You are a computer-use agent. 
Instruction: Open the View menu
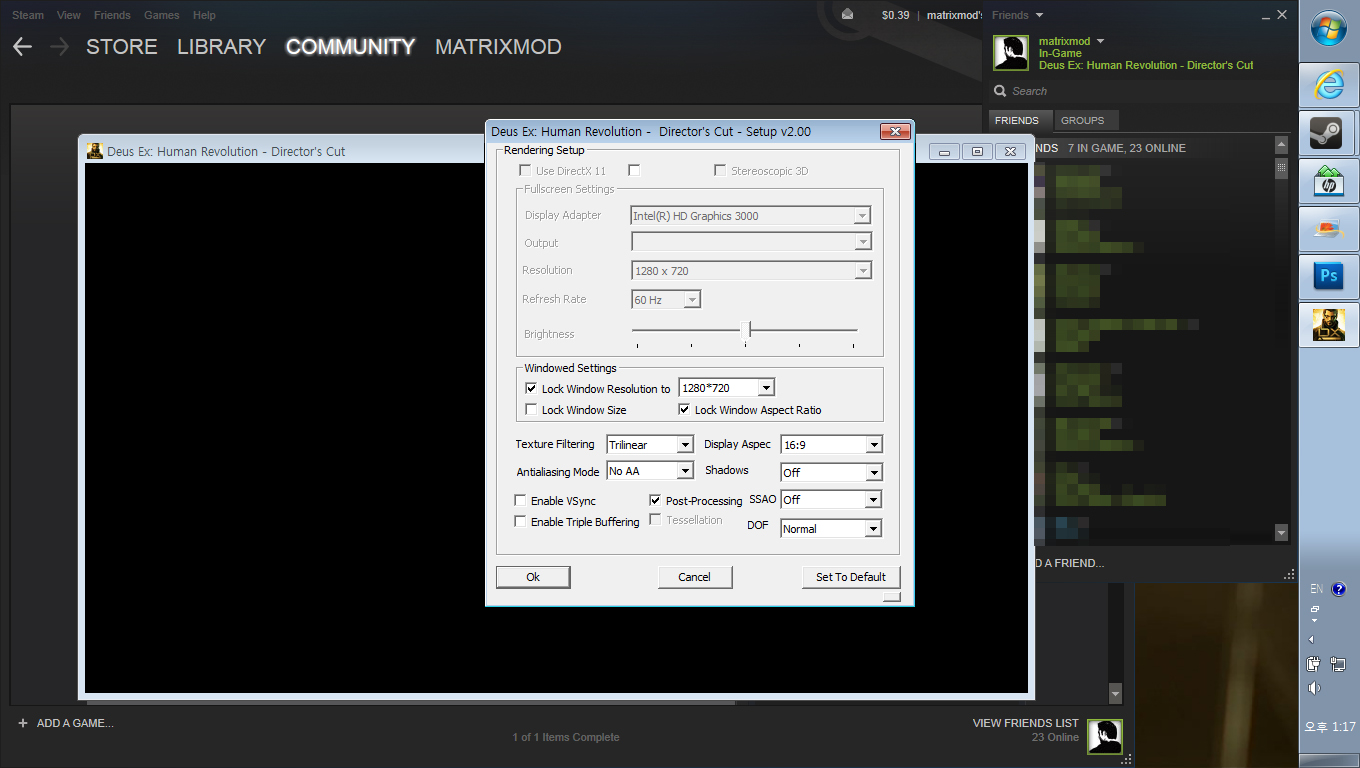[x=69, y=15]
